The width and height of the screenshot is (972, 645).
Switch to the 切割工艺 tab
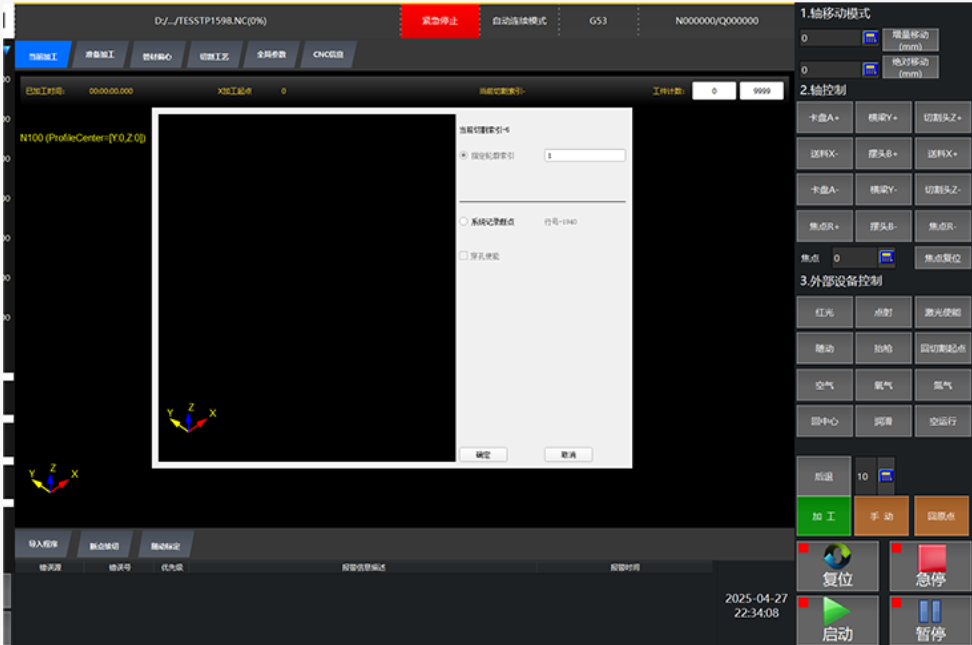click(213, 56)
